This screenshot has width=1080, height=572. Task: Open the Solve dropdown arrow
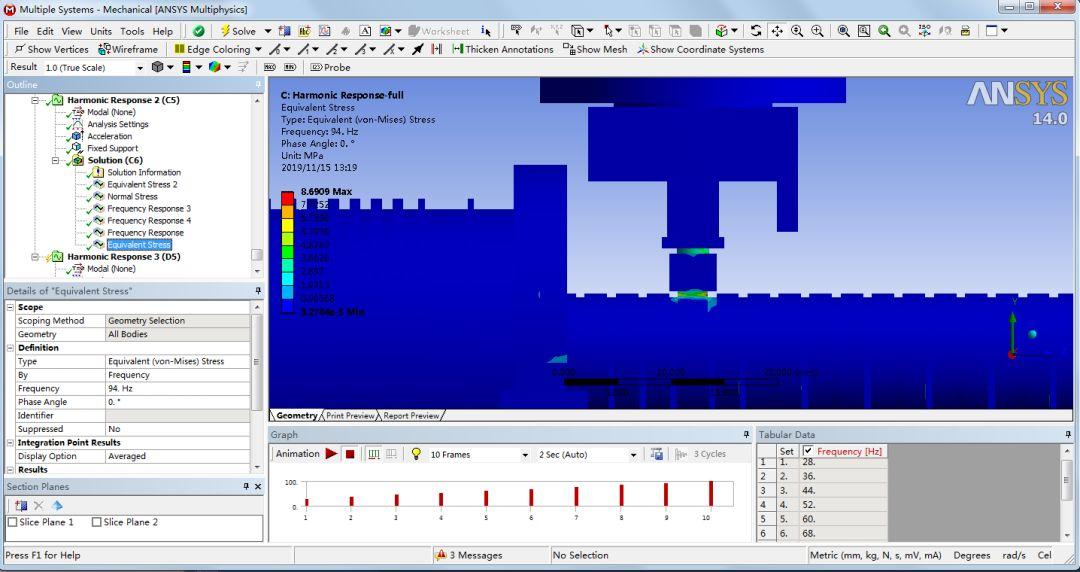(x=268, y=31)
